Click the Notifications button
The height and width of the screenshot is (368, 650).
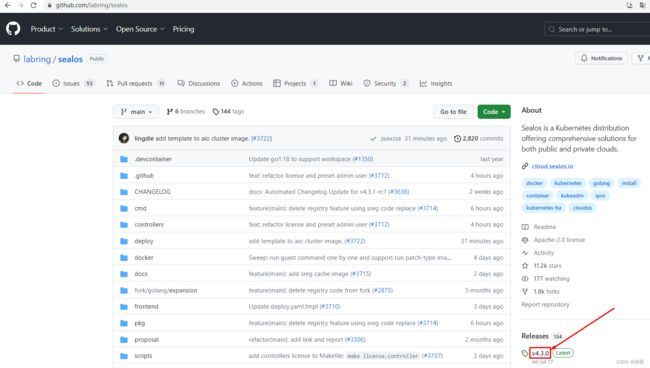pos(601,58)
